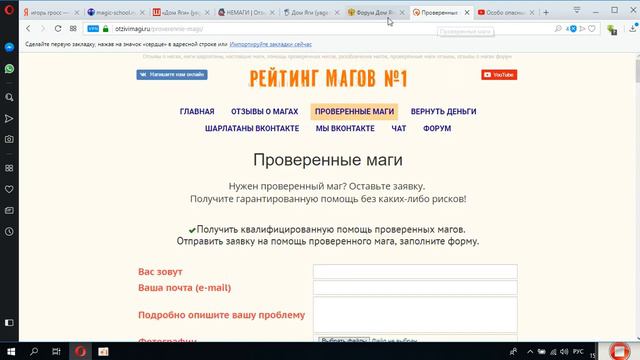Open the 'ШАРЛАТАНЫ ВКОНТАКТЕ' menu item
The image size is (640, 360).
(252, 128)
